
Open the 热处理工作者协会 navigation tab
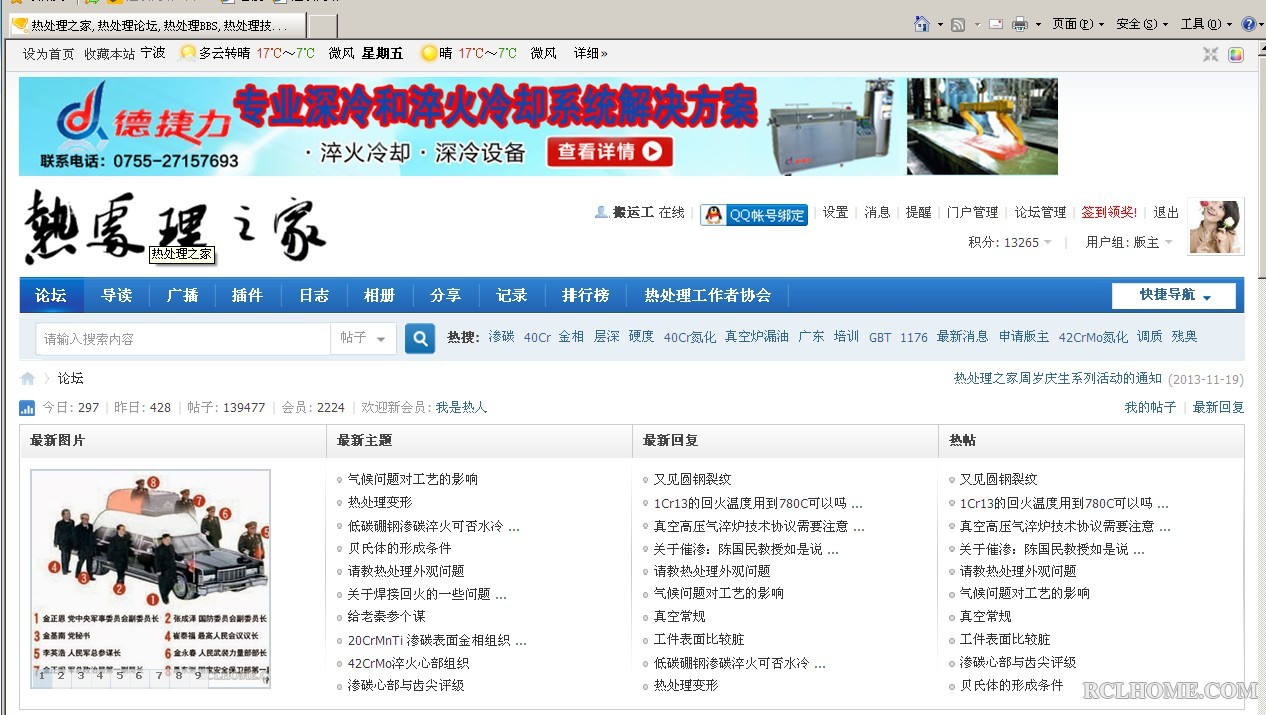(708, 295)
